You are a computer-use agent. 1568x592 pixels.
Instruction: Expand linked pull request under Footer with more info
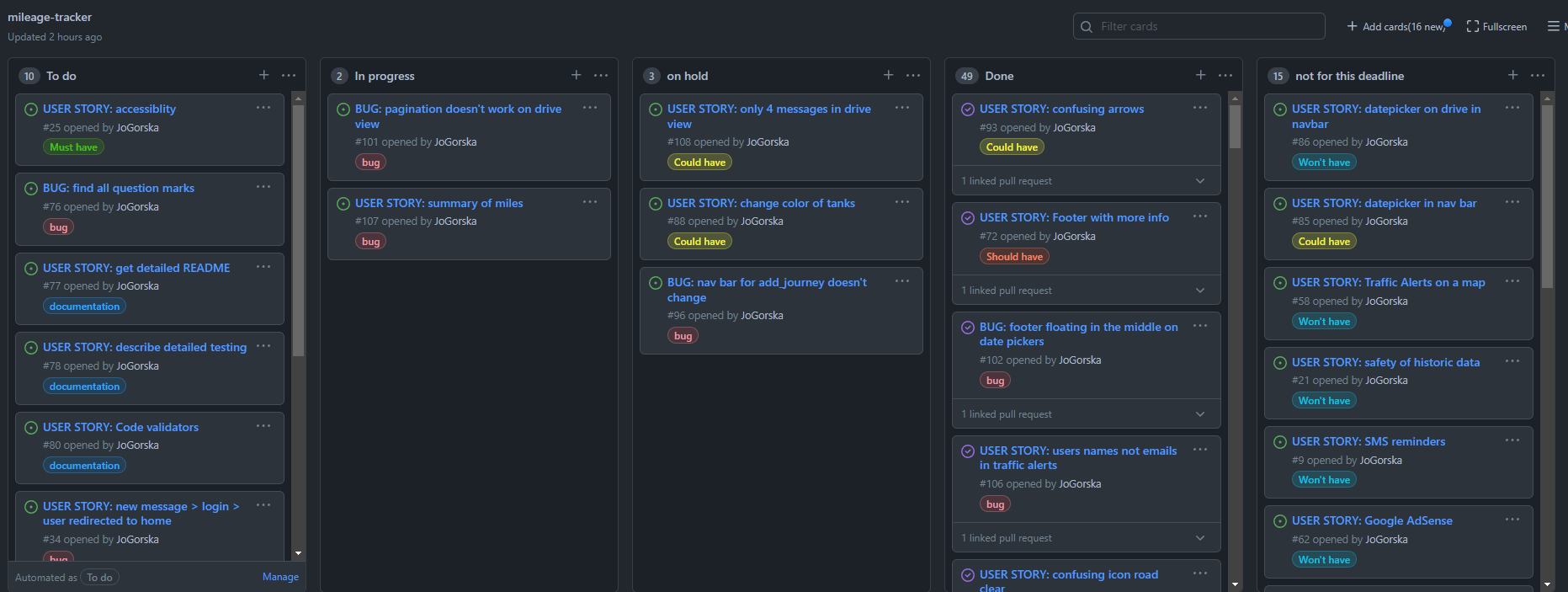point(1086,291)
